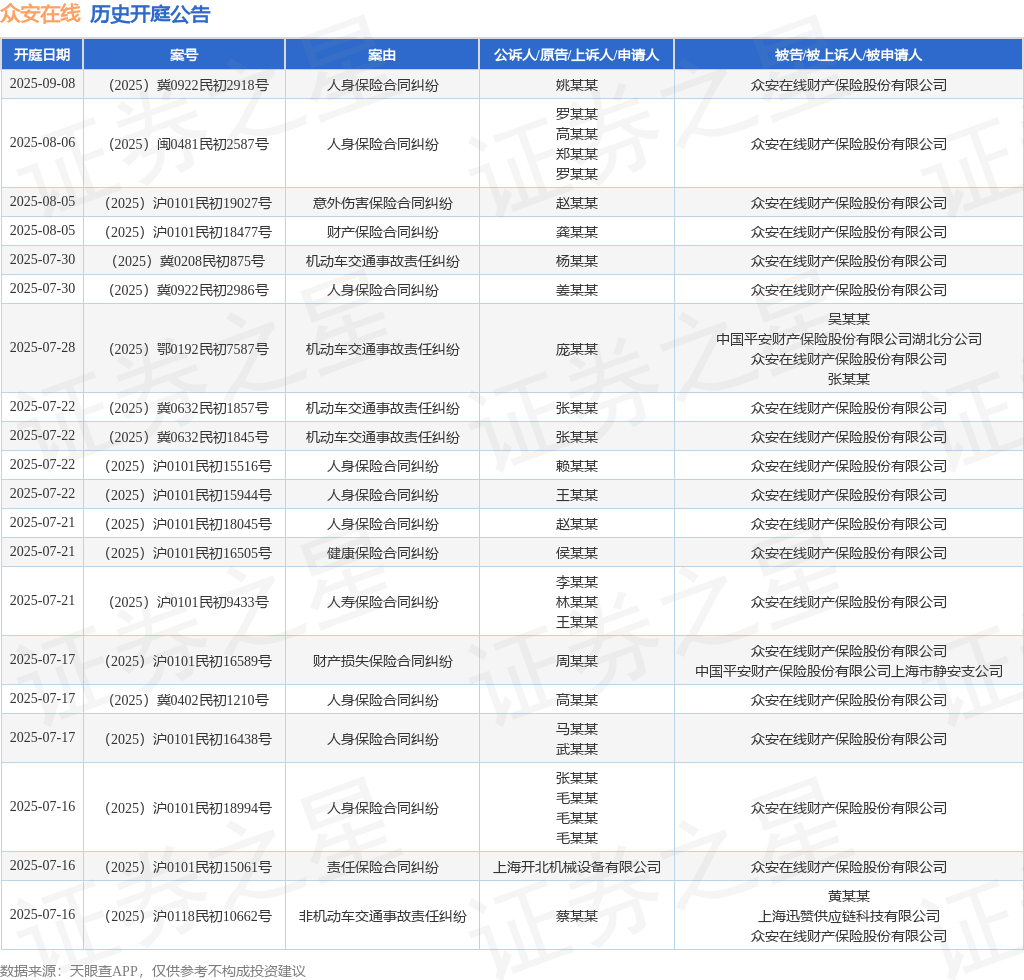The width and height of the screenshot is (1024, 980).
Task: Click plaintiff name 杨某某
Action: coord(577,261)
